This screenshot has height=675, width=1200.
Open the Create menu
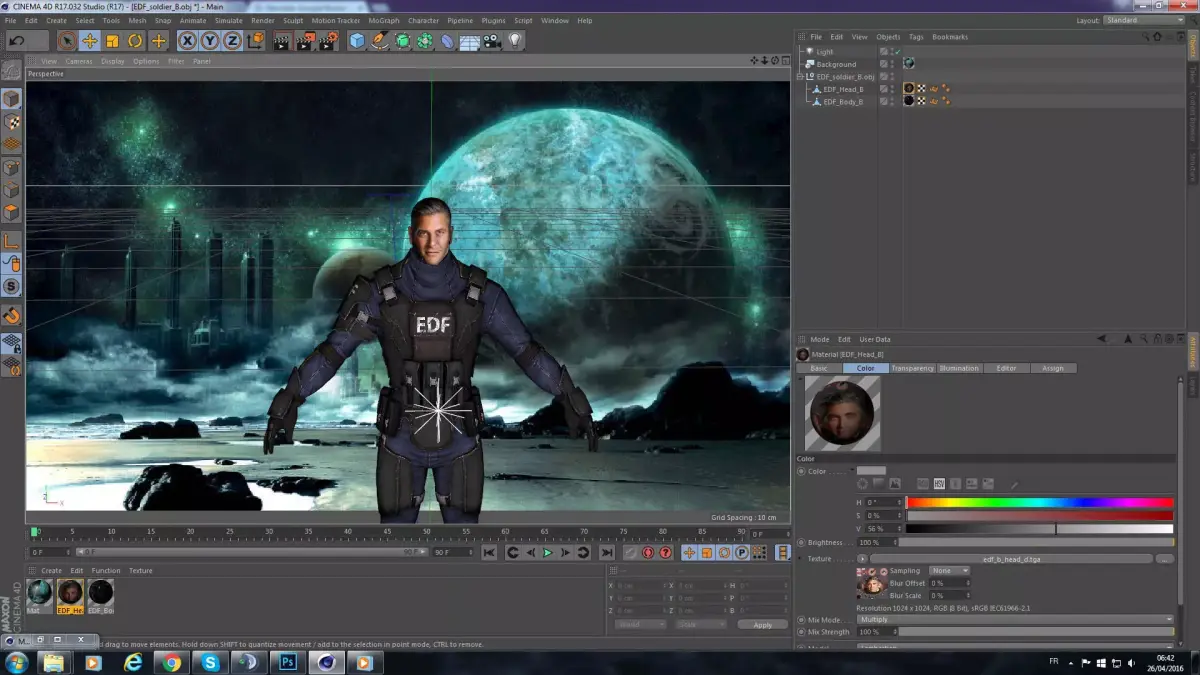[x=57, y=20]
